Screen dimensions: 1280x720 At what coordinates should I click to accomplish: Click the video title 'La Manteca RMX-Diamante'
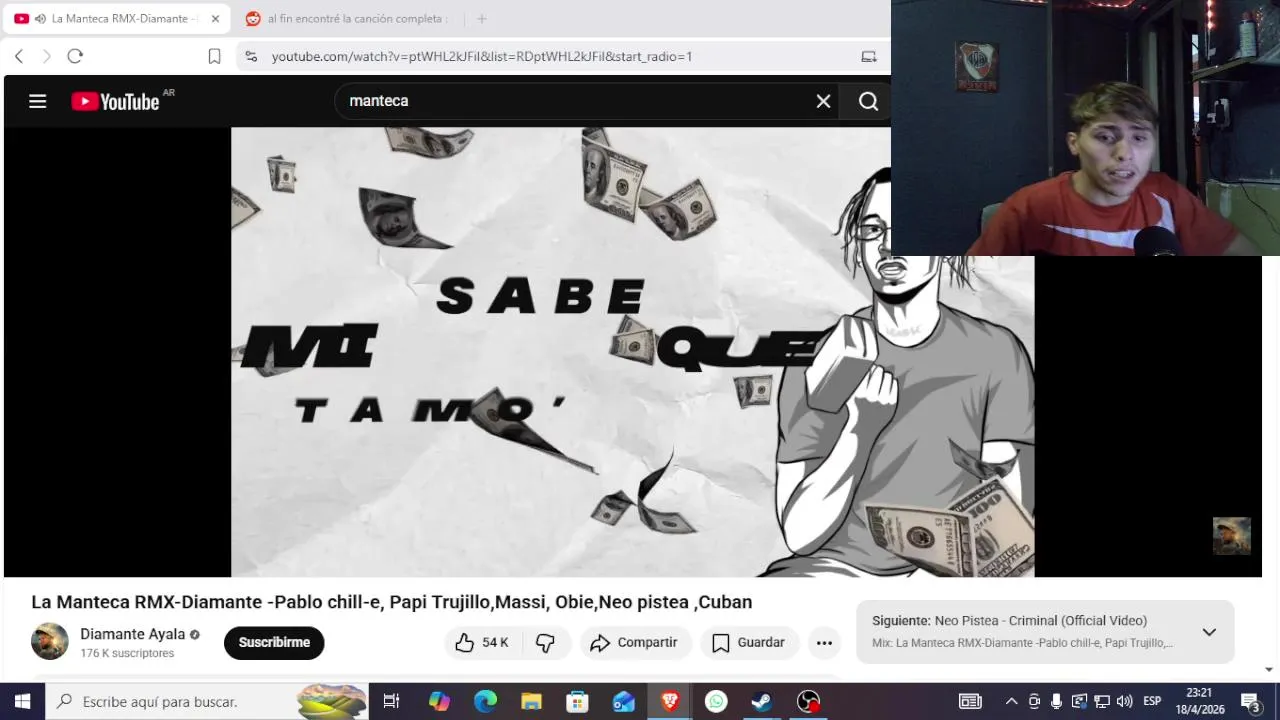pos(391,602)
